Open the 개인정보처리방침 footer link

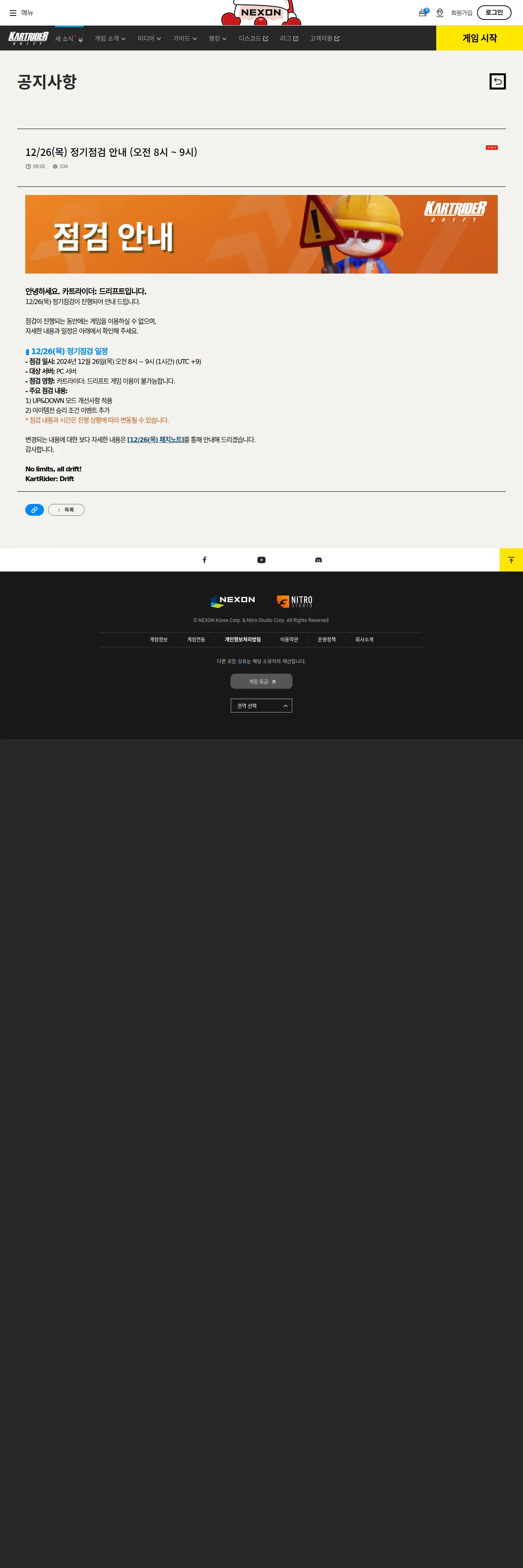[242, 640]
